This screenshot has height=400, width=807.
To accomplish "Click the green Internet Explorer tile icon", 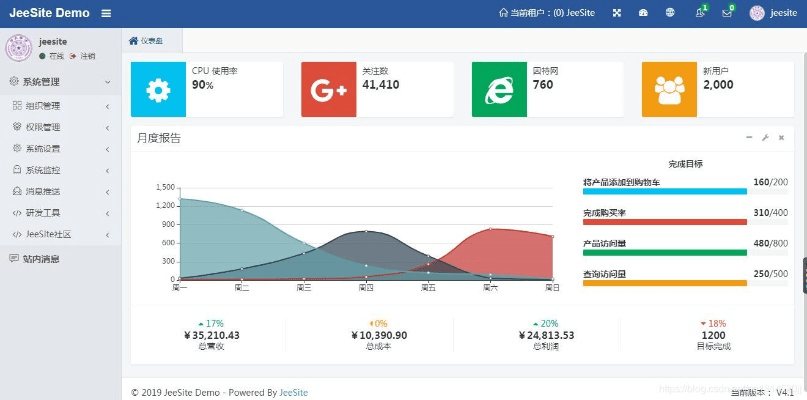I will (498, 90).
